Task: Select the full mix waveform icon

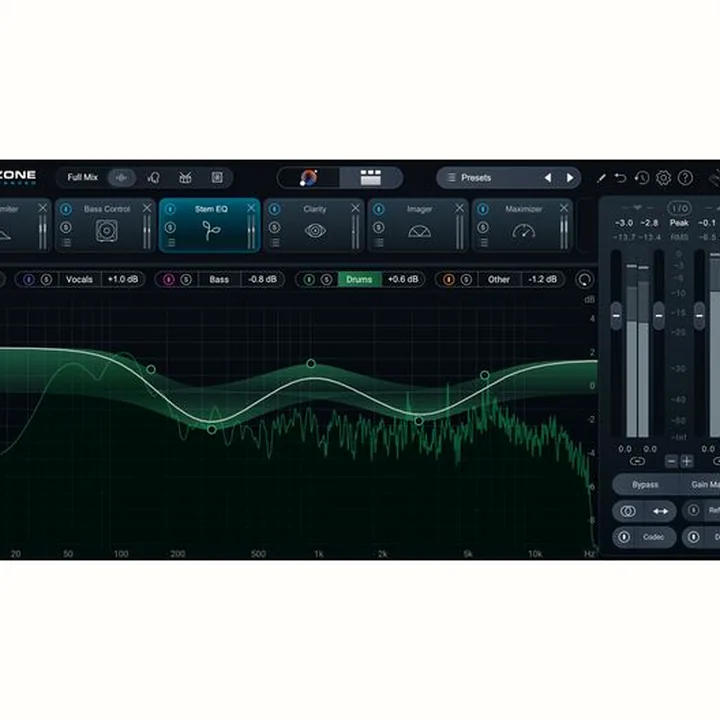Action: coord(122,178)
